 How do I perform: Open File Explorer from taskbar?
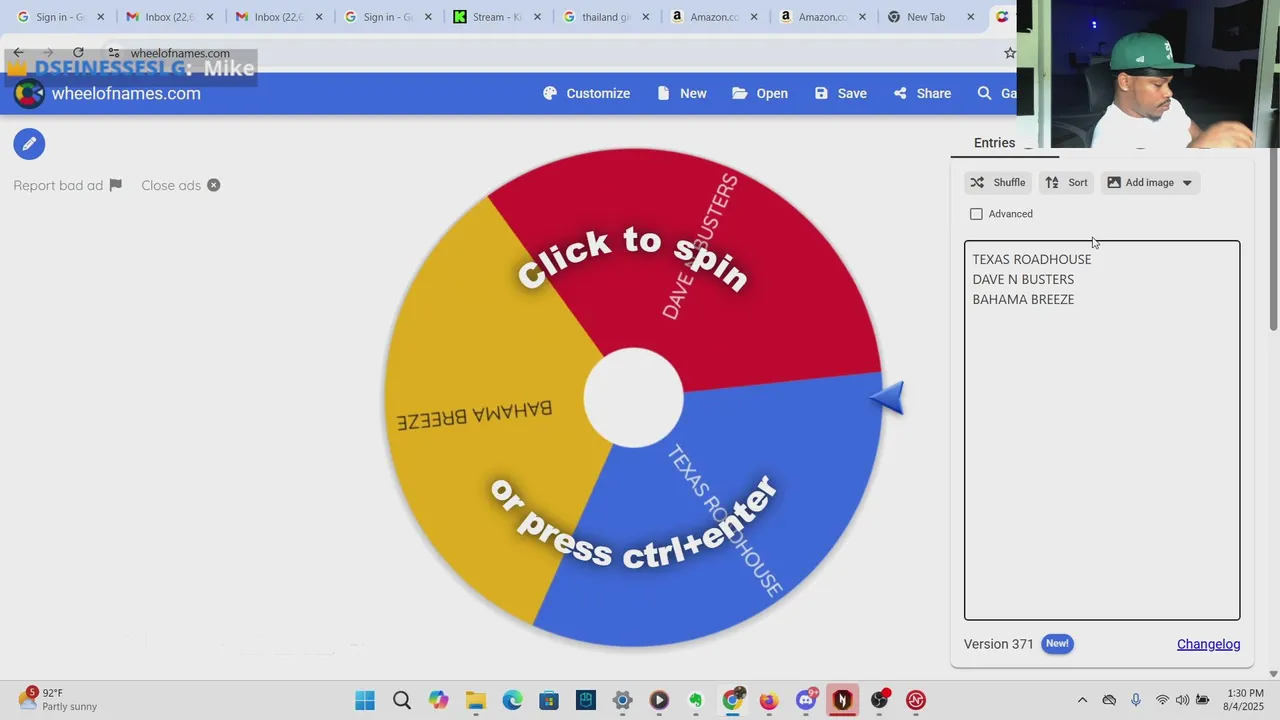pos(475,700)
